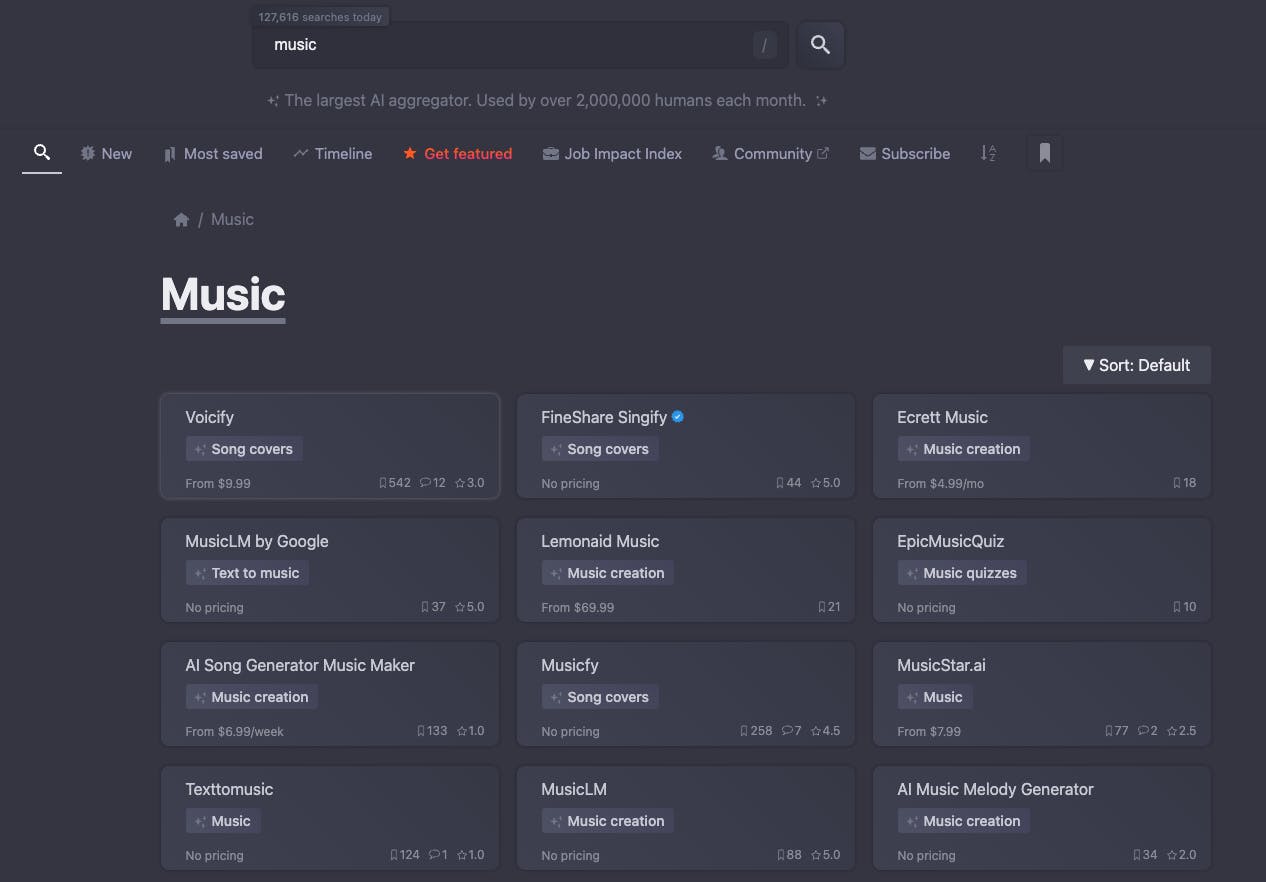The height and width of the screenshot is (882, 1266).
Task: Click bookmark icon on EpicMusicQuiz card
Action: click(x=1177, y=607)
